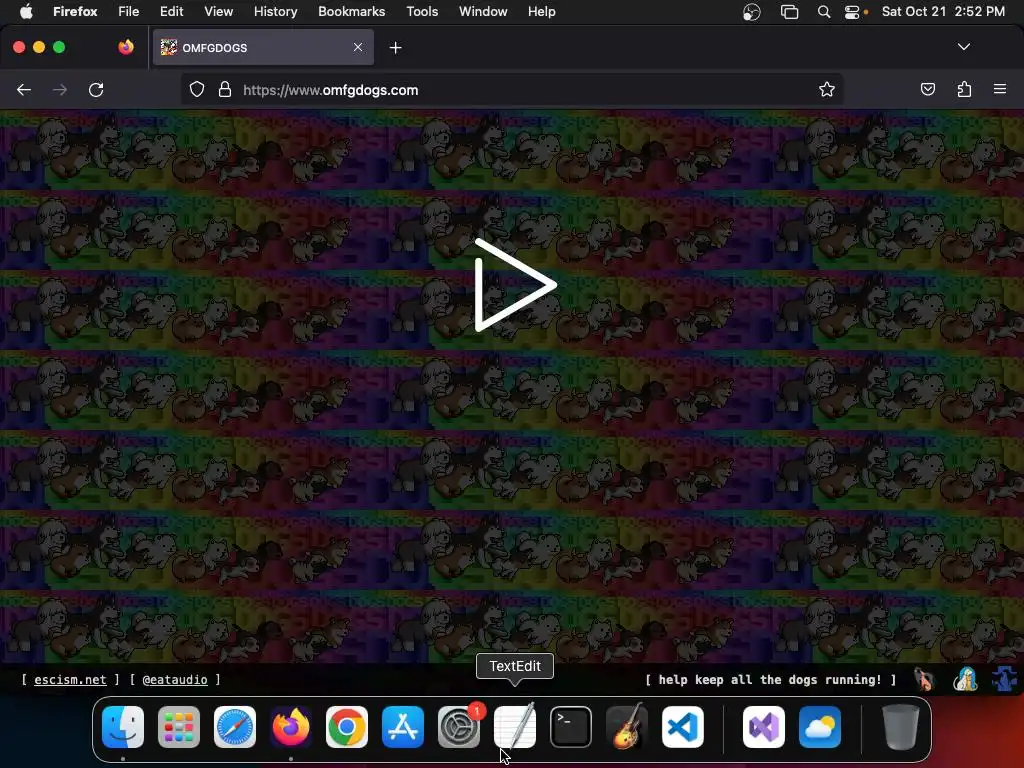The image size is (1024, 768).
Task: Open System Settings with badge in Dock
Action: pos(459,727)
